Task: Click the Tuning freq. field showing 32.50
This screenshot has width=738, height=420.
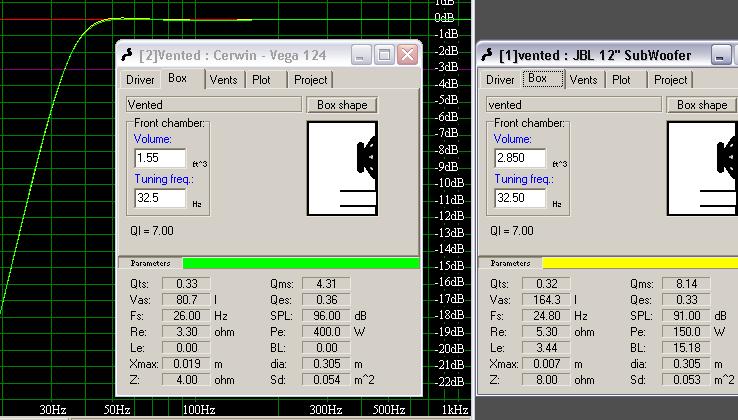Action: [x=520, y=198]
